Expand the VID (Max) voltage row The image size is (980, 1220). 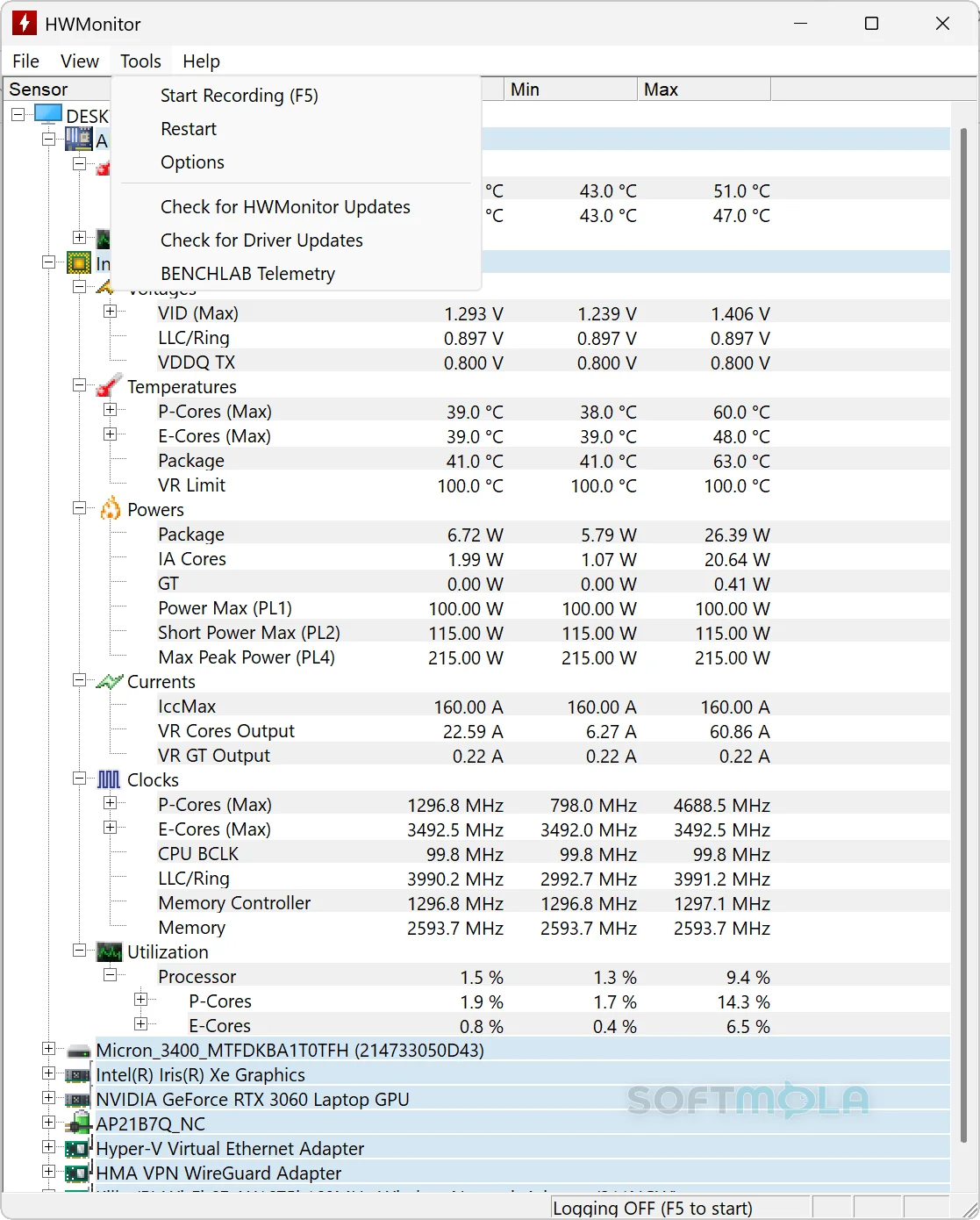coord(111,312)
